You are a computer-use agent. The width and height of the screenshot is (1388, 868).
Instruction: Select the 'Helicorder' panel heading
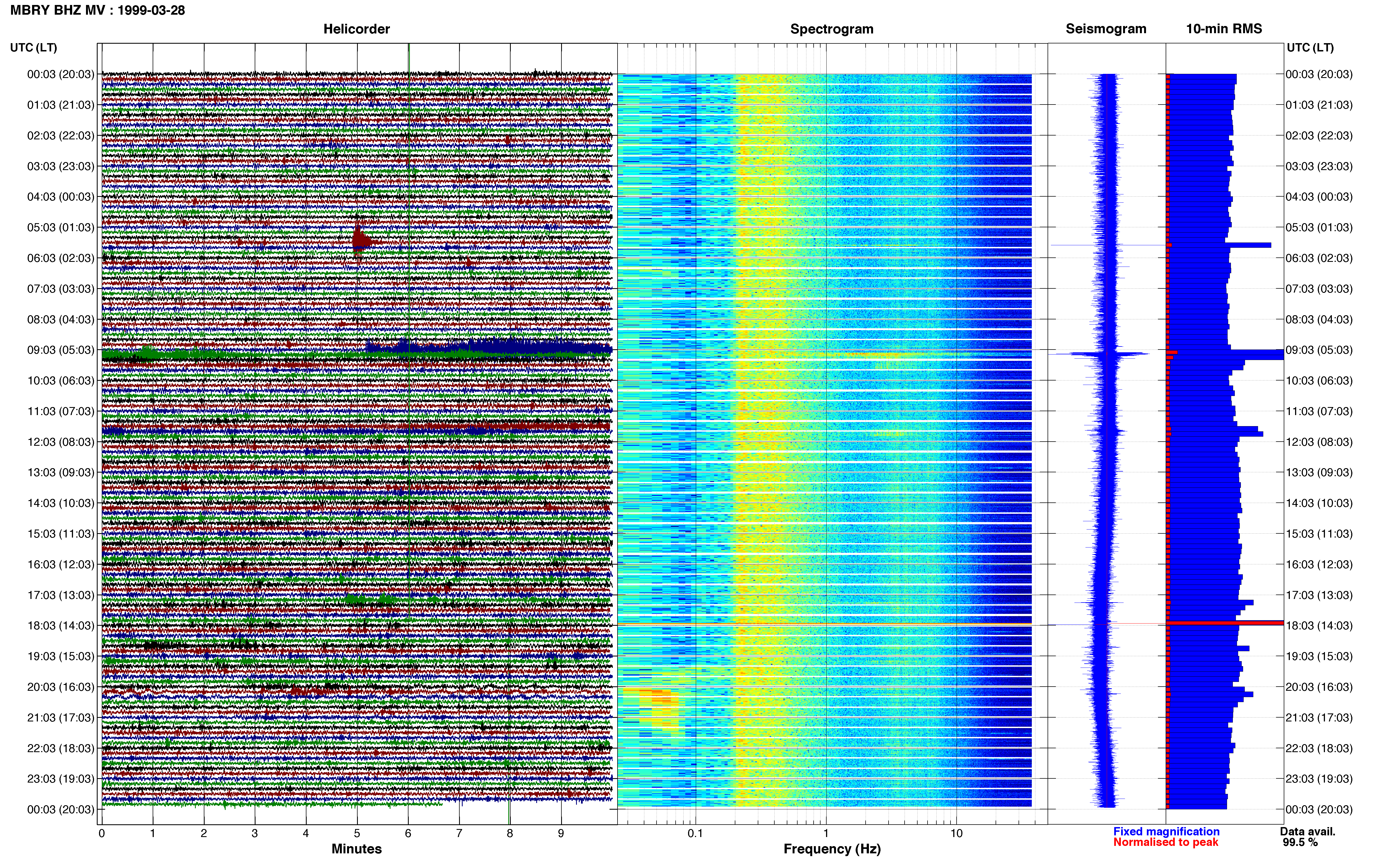pyautogui.click(x=356, y=29)
